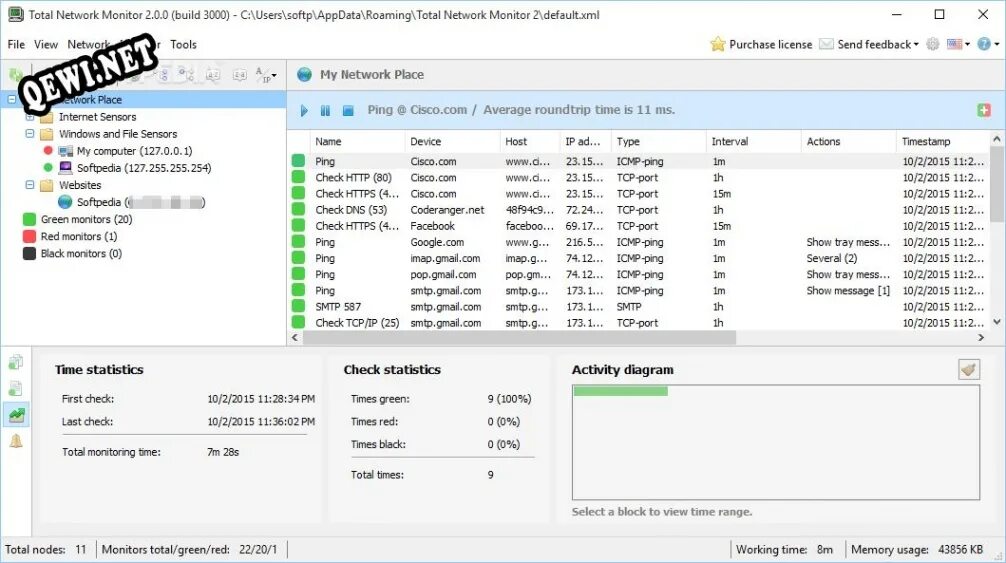Click green status square of SMTP 587

298,306
